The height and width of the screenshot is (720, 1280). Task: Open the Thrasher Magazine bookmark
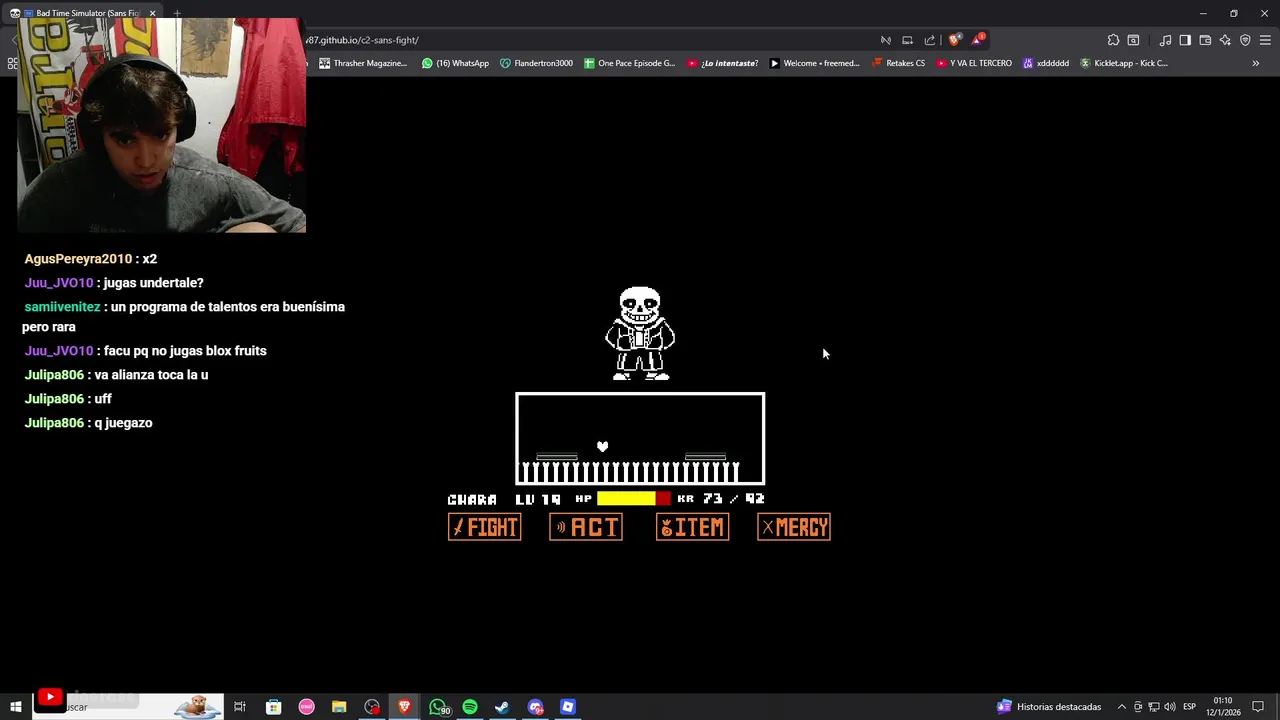click(x=363, y=63)
